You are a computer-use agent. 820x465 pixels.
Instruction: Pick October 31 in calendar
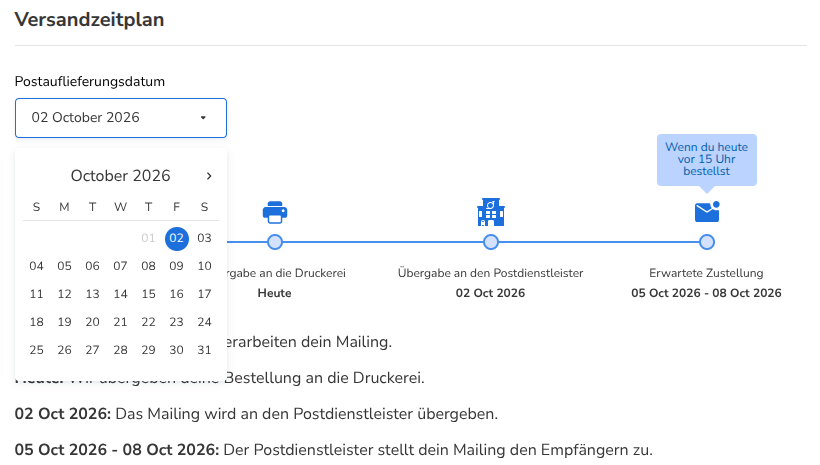click(x=204, y=350)
